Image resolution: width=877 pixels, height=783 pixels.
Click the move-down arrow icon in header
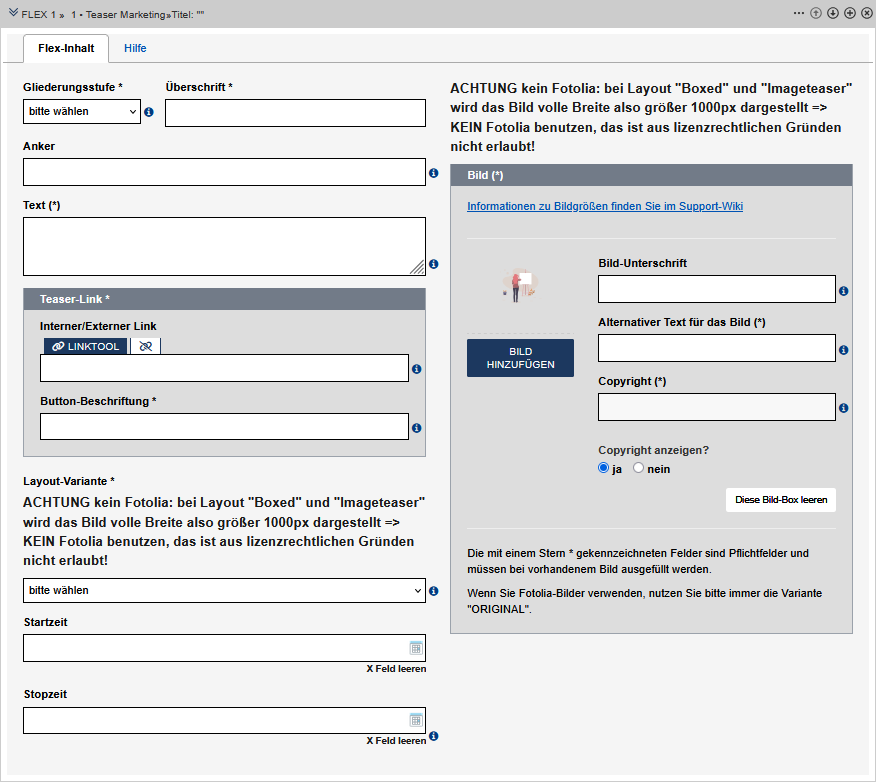pos(832,13)
